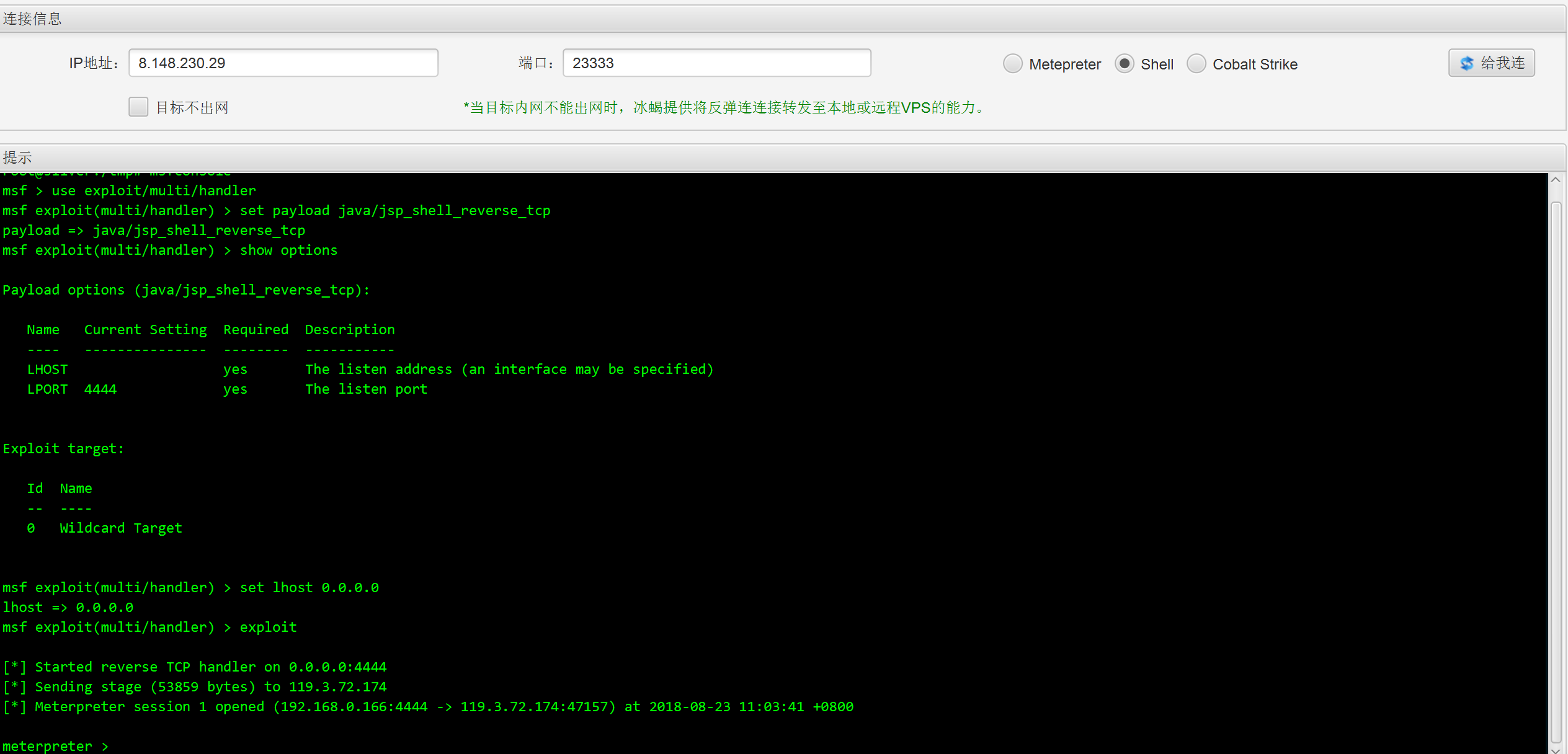This screenshot has height=754, width=1568.
Task: Click the 'Wildcard Target' entry
Action: pyautogui.click(x=121, y=528)
